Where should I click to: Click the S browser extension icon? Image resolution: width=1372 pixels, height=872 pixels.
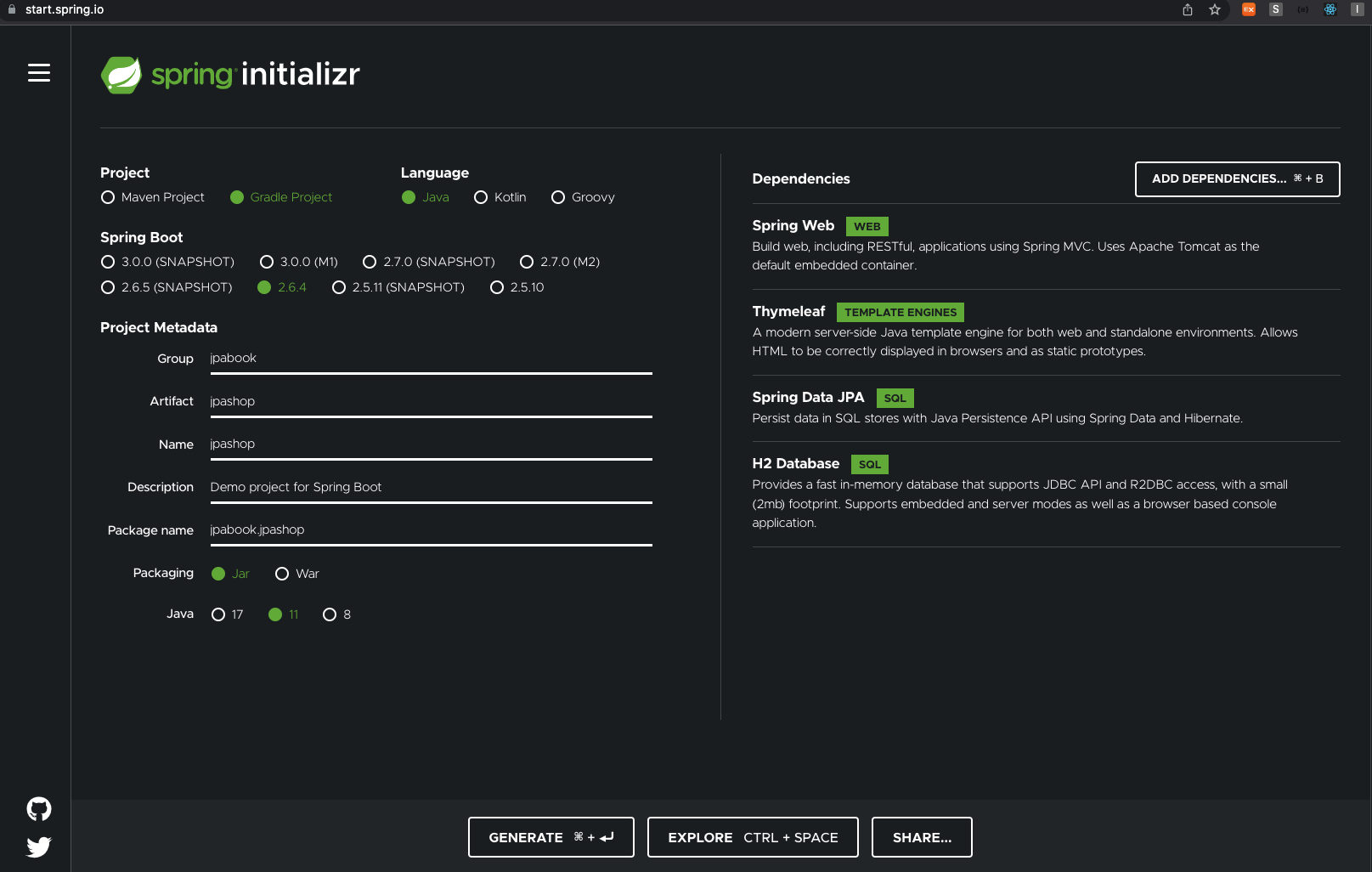pyautogui.click(x=1276, y=9)
